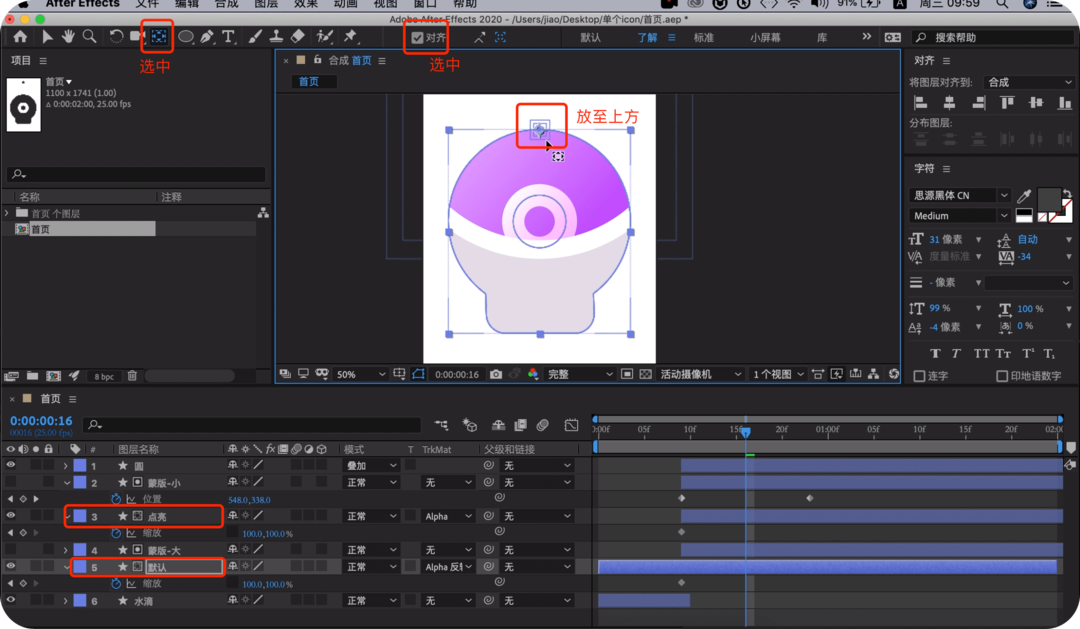Click the 8 bpc color depth button

click(x=104, y=376)
